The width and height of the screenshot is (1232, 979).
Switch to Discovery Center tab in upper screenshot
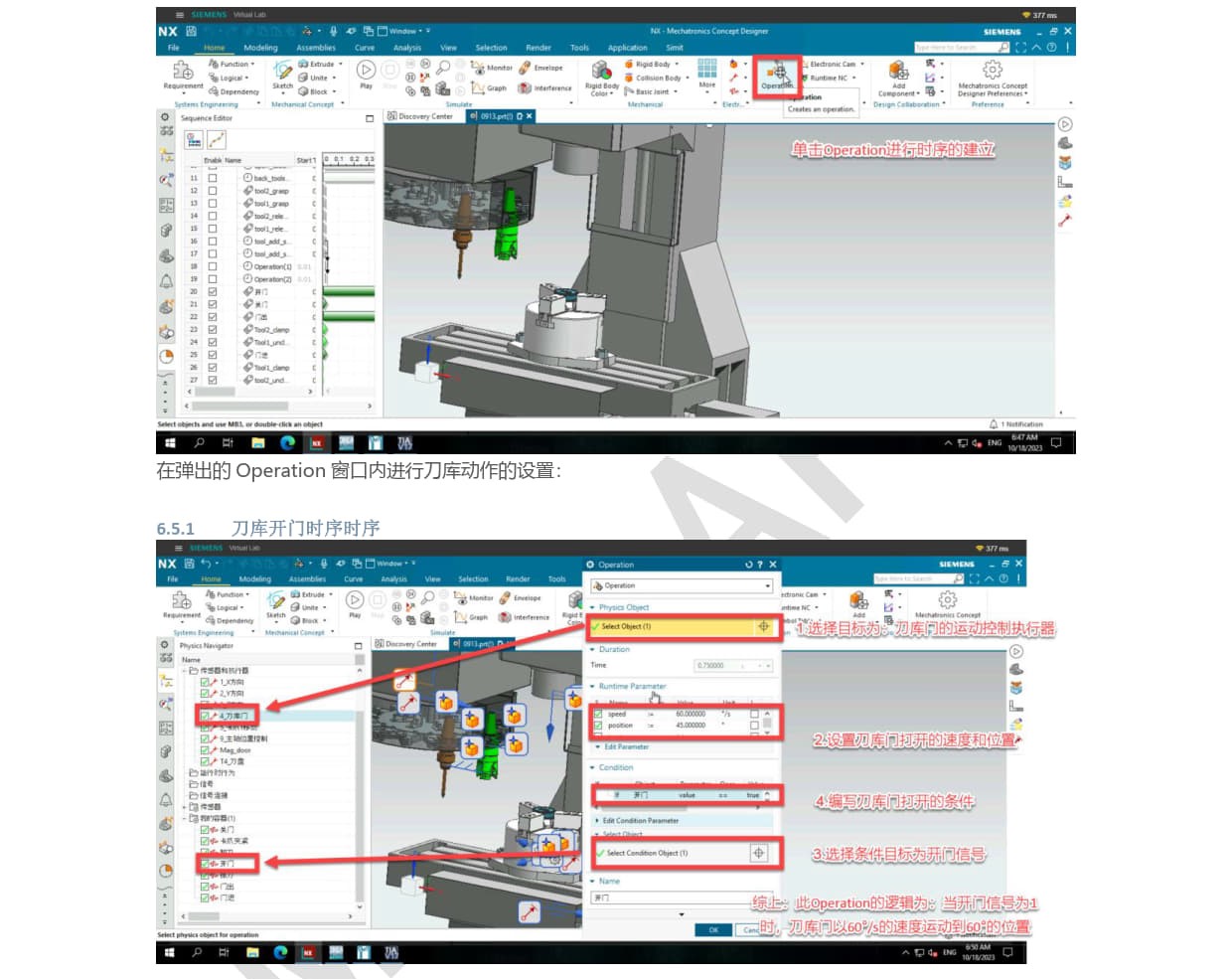420,116
